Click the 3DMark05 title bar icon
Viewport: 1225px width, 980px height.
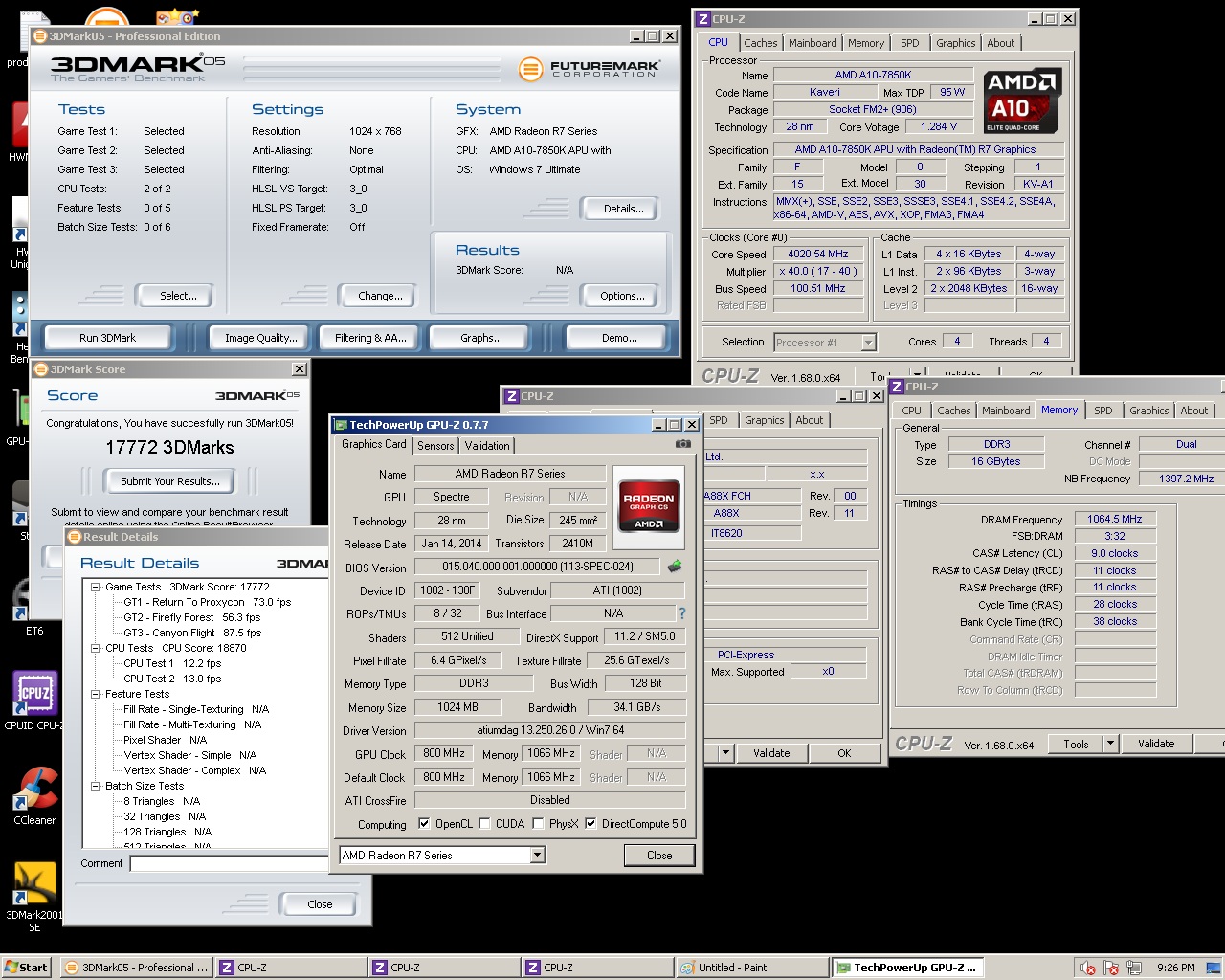pos(40,36)
